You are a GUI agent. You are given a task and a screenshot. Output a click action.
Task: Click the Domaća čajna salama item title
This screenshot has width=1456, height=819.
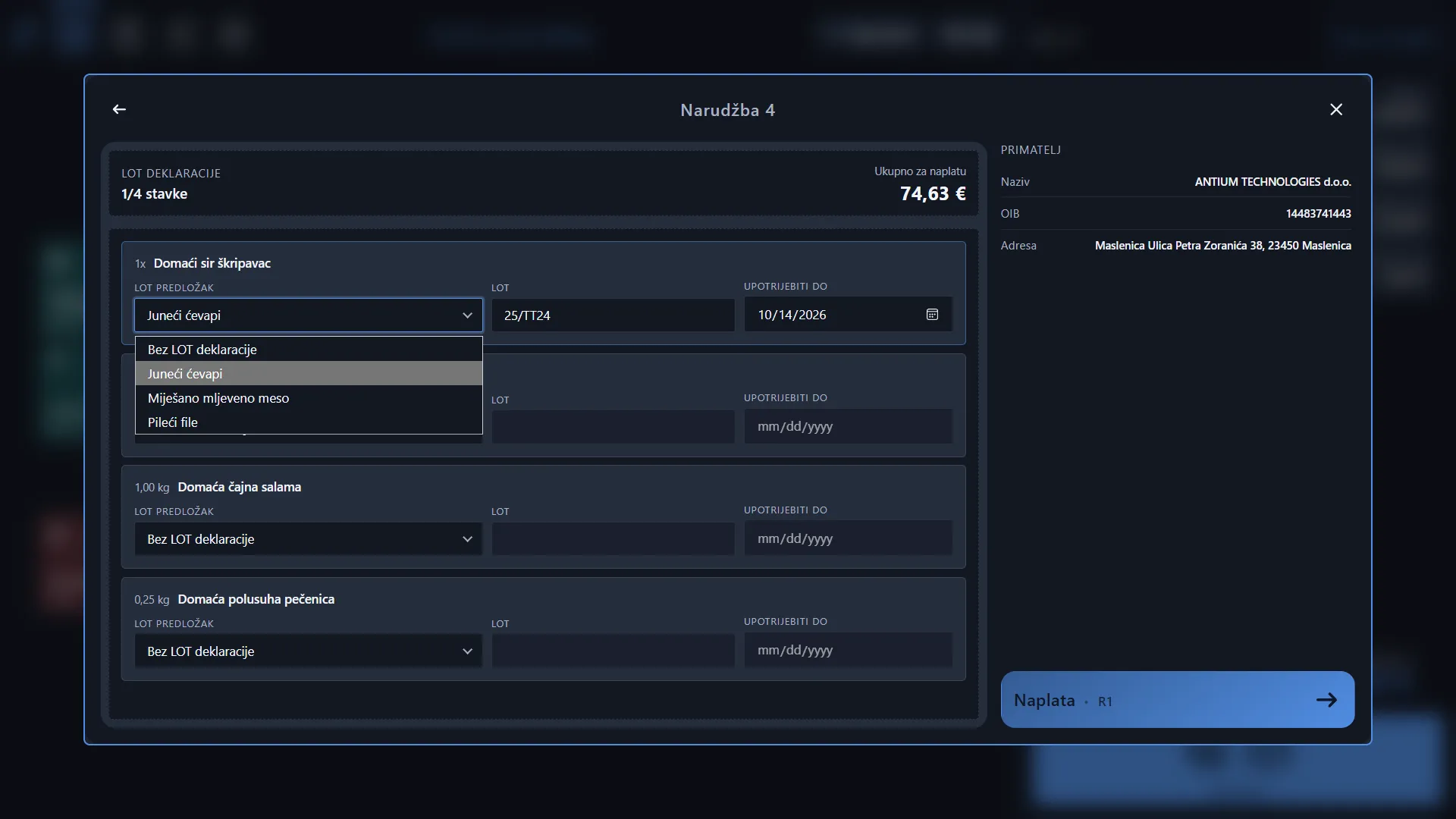(239, 487)
